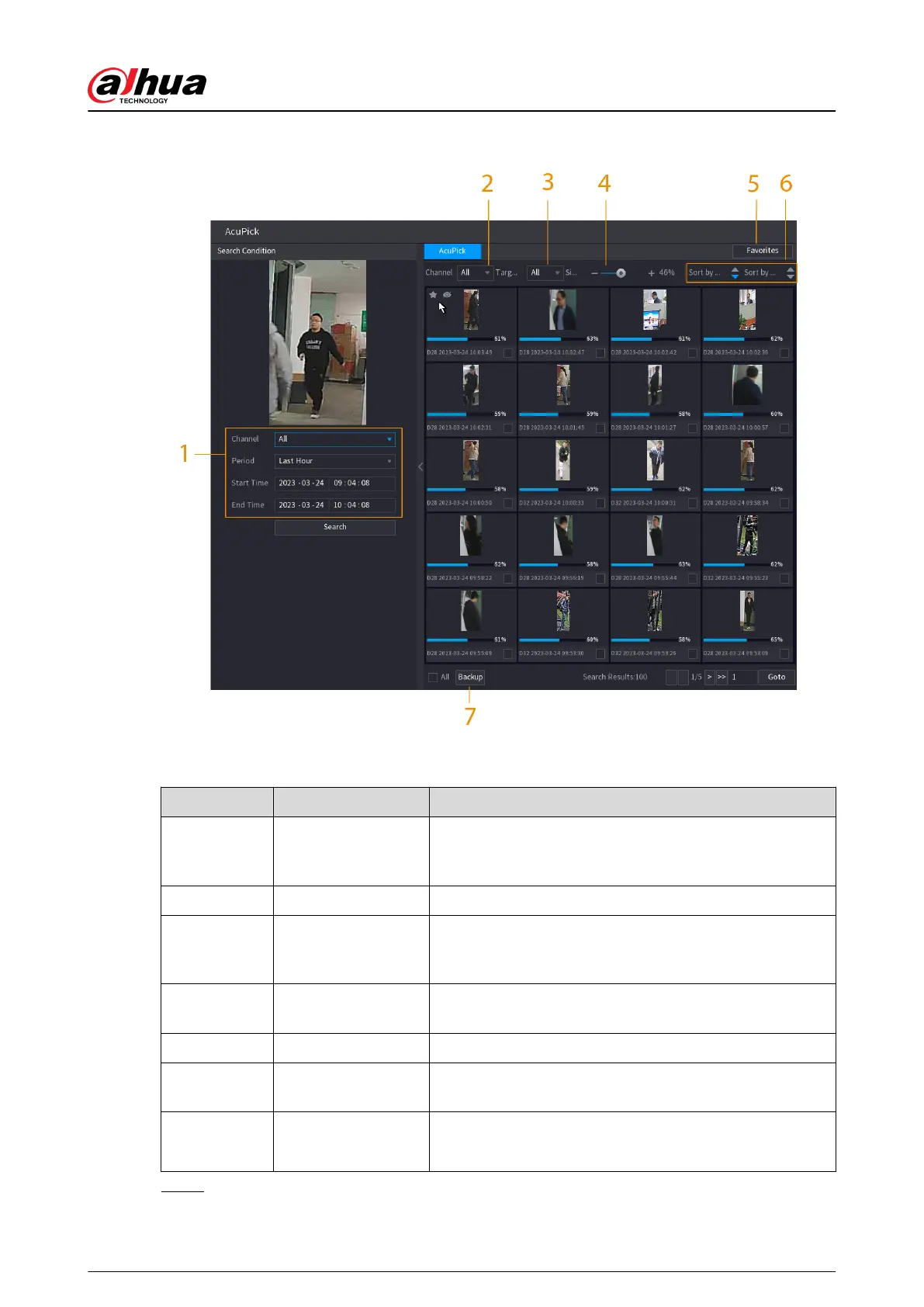Viewport: 924px width, 1307px height.
Task: Open the Period Last Hour dropdown
Action: click(x=335, y=461)
